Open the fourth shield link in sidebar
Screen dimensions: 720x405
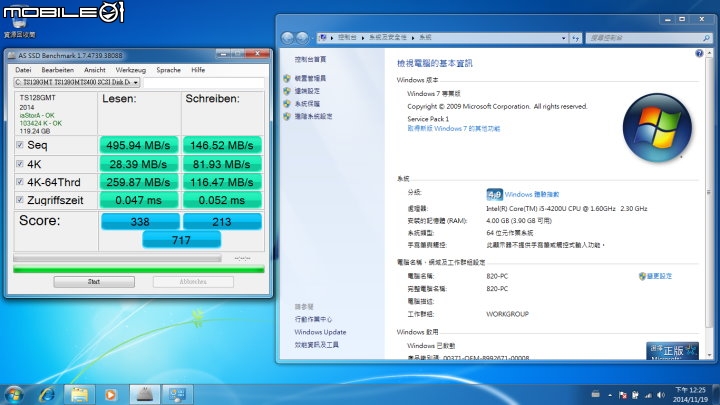(x=313, y=116)
